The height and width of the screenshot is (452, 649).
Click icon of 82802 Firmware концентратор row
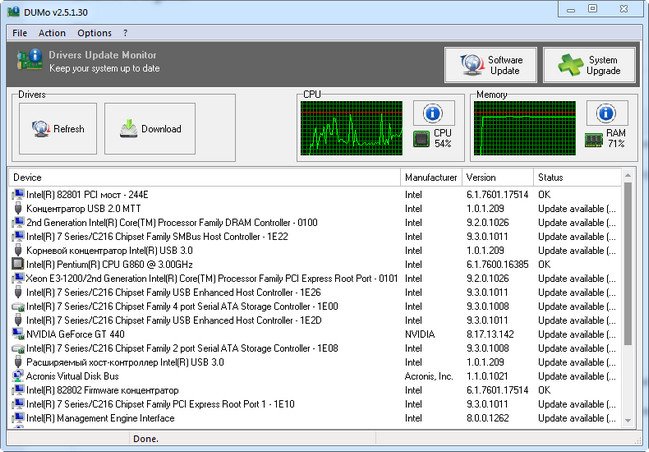[18, 390]
